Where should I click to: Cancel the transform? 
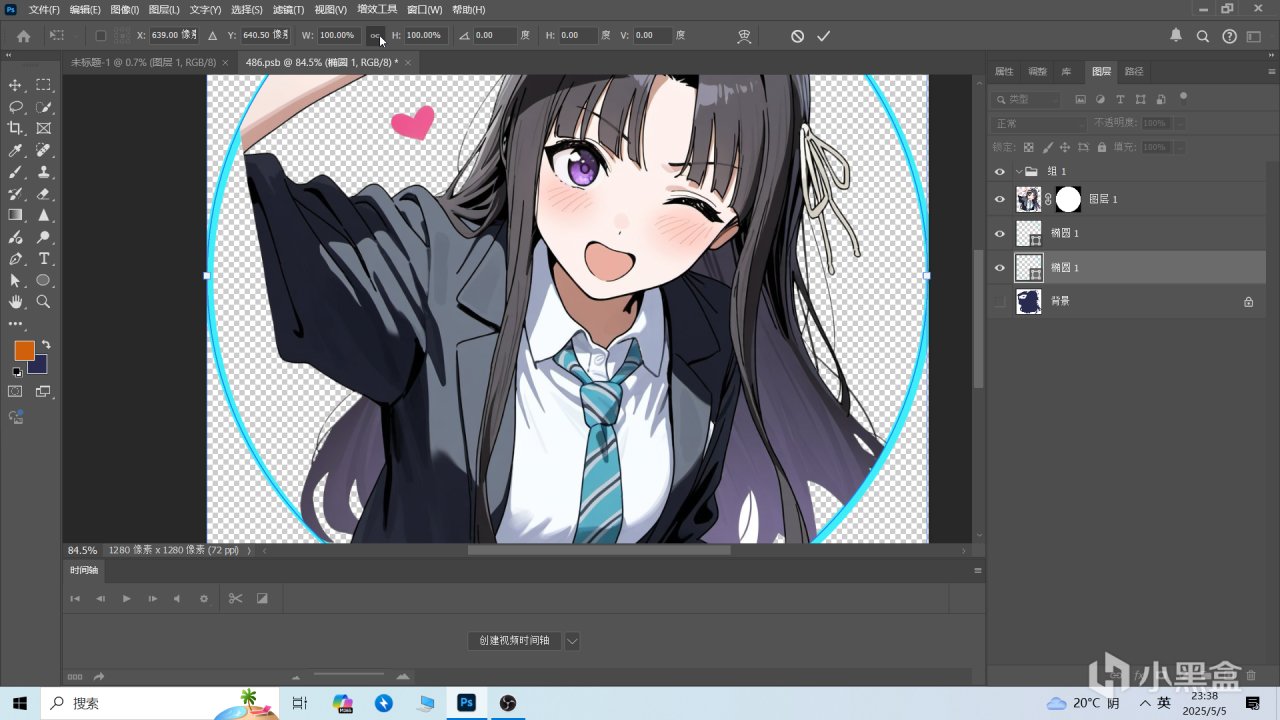[797, 36]
